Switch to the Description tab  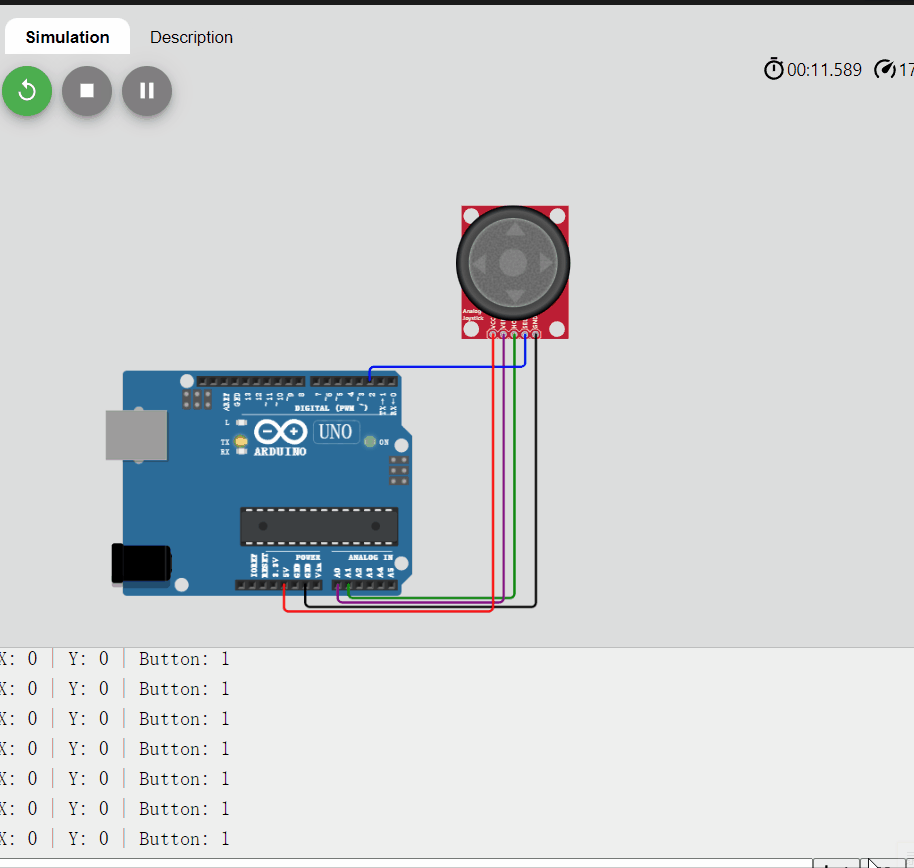(191, 37)
